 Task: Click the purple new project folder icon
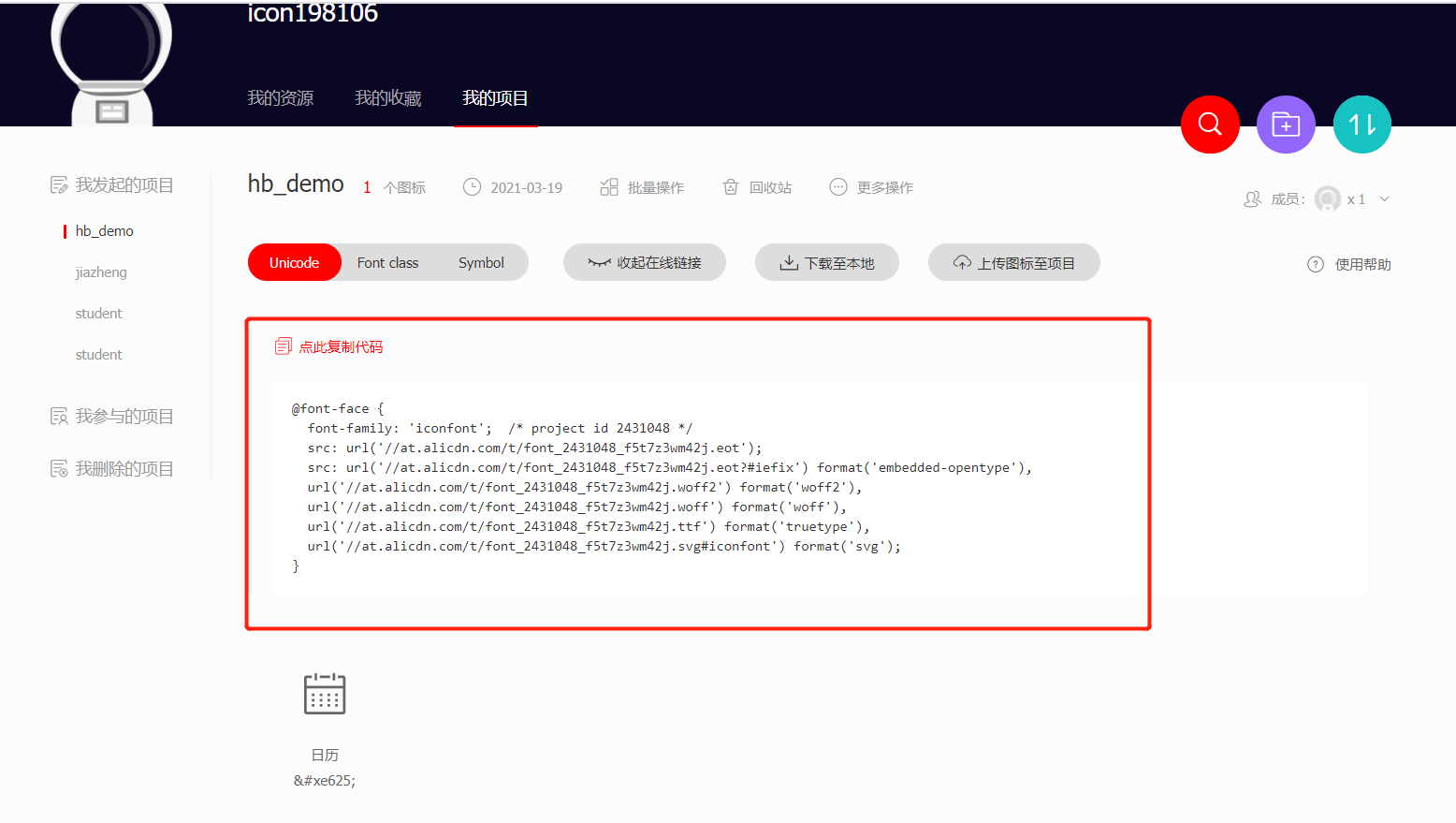click(1285, 124)
